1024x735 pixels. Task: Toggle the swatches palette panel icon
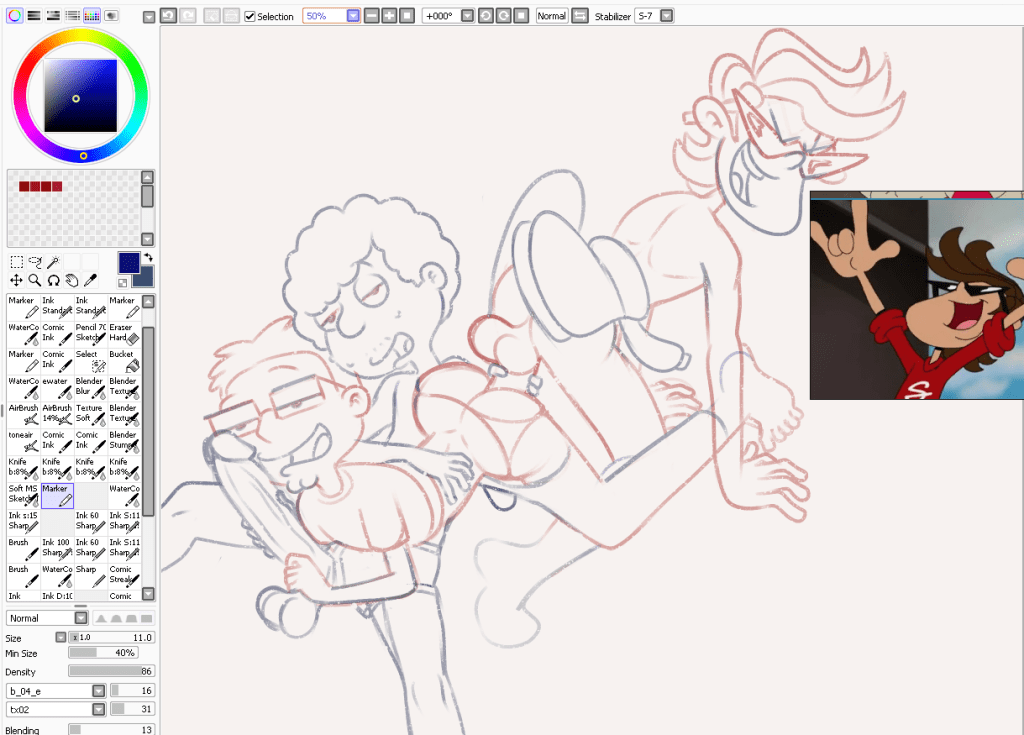click(x=91, y=15)
